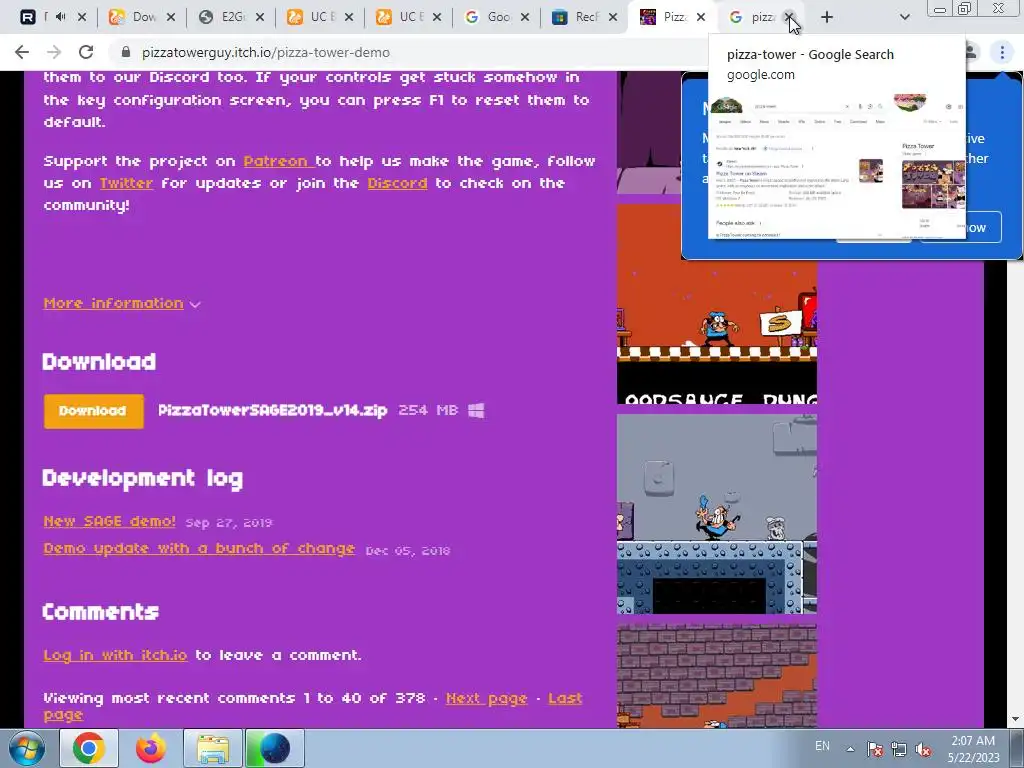Viewport: 1024px width, 768px height.
Task: Open the Patreon link
Action: 275,161
